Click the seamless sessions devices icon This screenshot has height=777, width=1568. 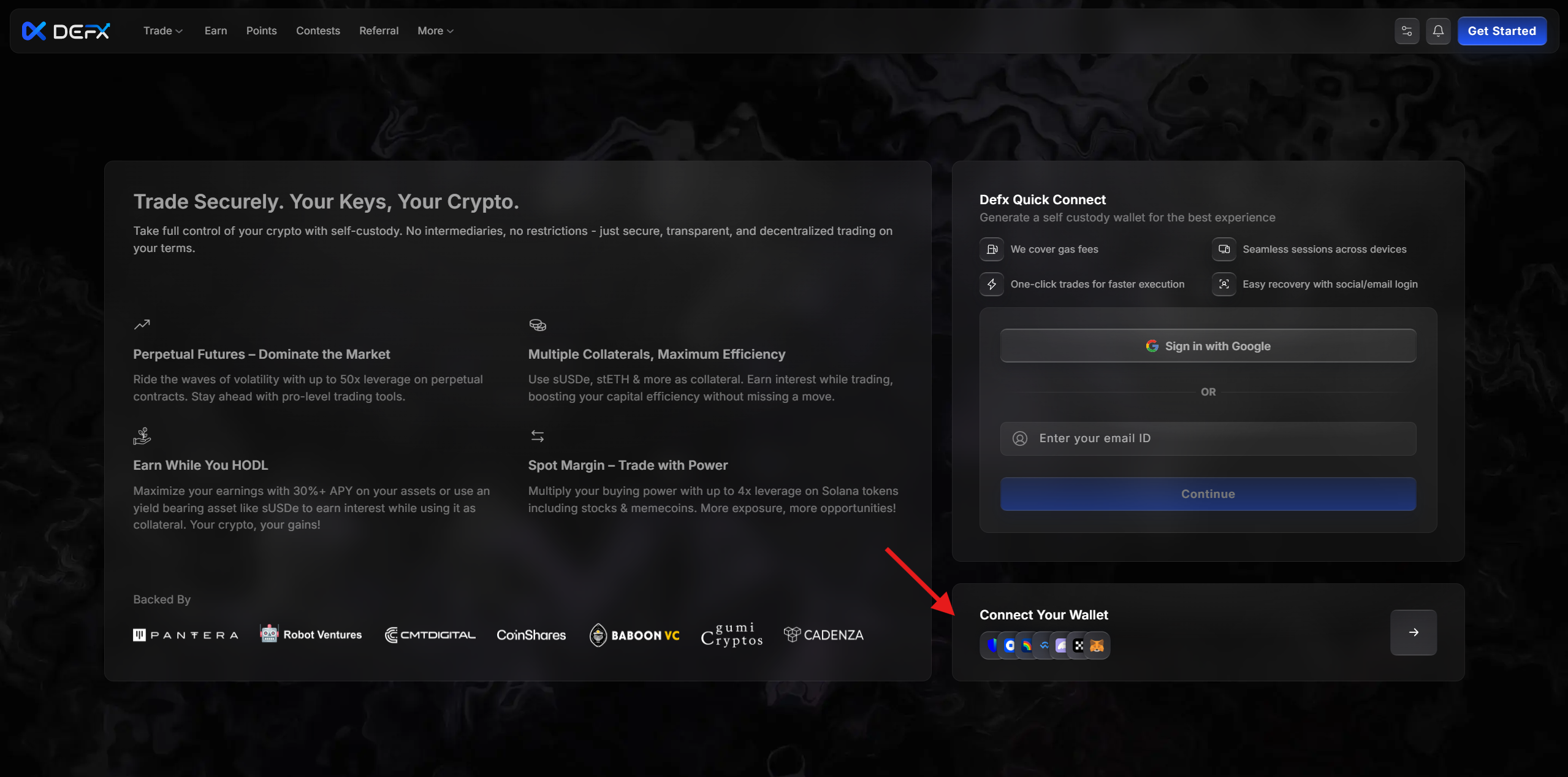1224,249
